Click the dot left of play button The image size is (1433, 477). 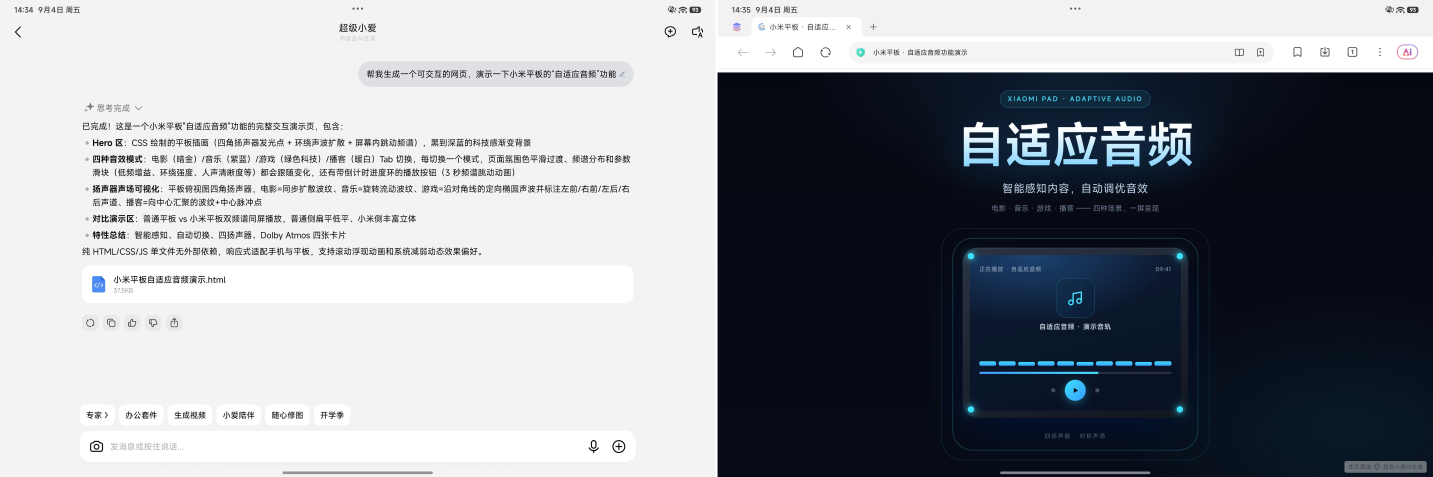point(1053,390)
